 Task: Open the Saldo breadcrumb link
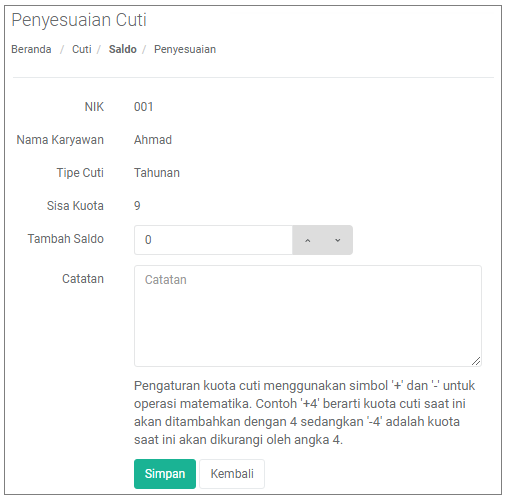123,49
